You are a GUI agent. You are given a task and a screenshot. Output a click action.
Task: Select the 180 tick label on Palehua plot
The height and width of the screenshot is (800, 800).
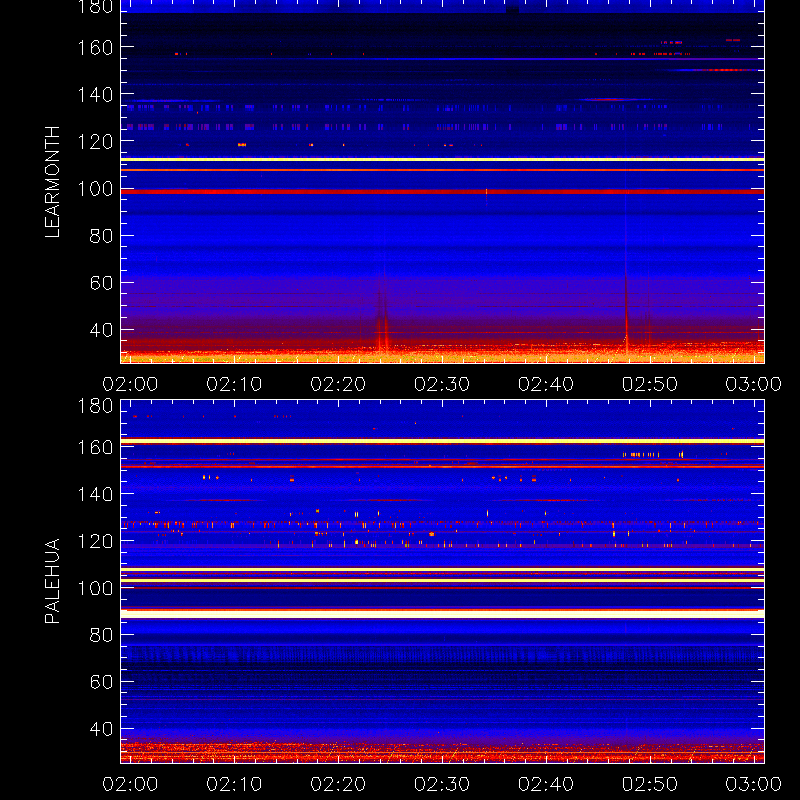pos(95,406)
